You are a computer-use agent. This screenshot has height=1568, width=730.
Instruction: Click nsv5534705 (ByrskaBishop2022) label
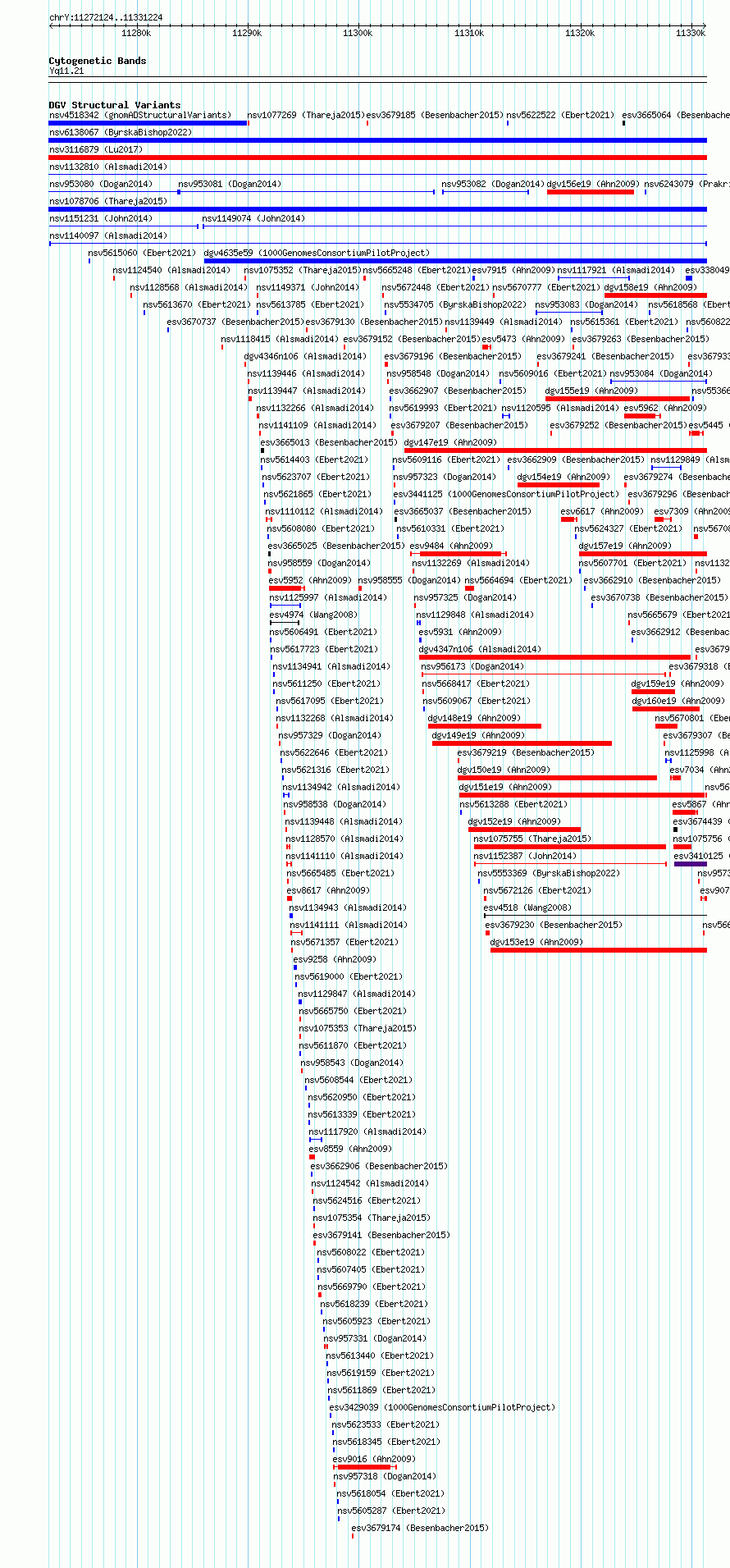point(455,304)
